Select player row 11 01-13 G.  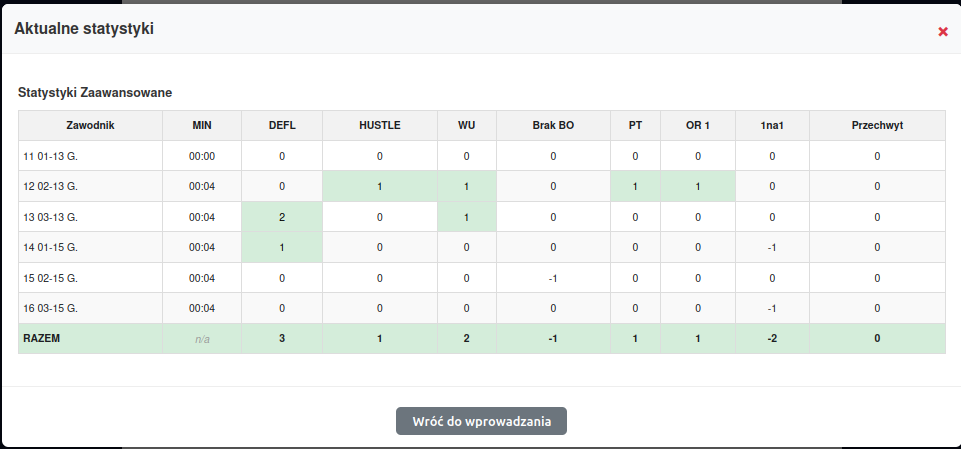(x=482, y=156)
